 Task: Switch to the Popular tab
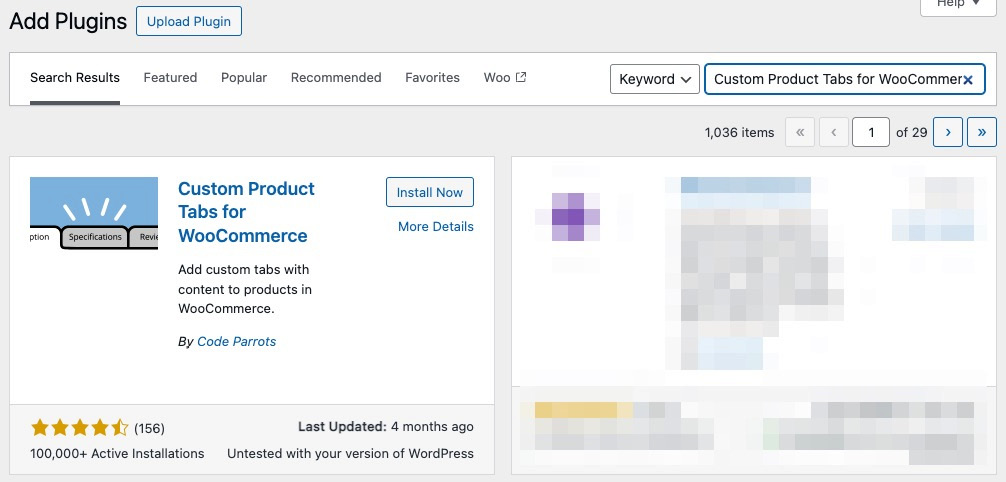tap(244, 78)
